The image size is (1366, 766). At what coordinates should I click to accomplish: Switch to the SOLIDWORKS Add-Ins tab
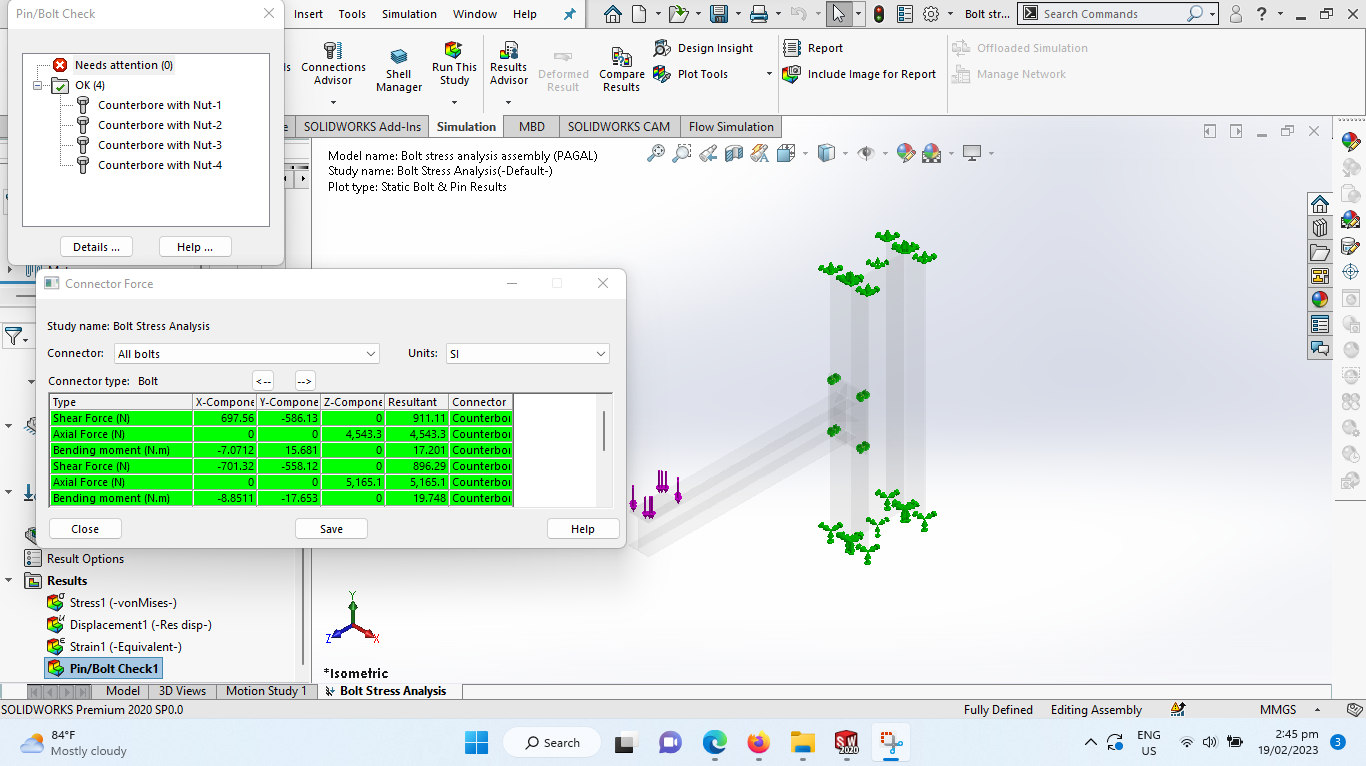[362, 127]
